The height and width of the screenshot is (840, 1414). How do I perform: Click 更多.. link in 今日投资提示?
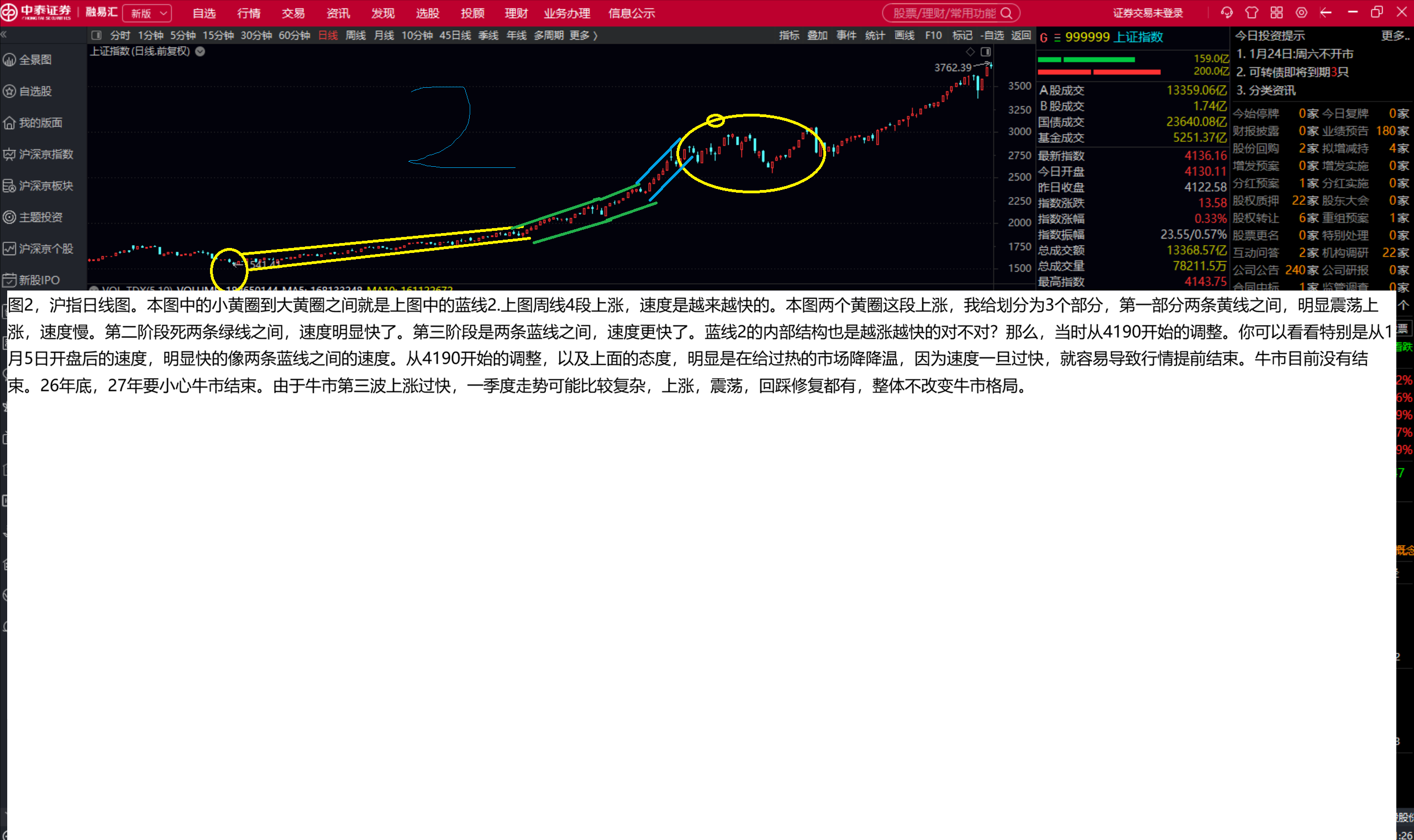1394,36
